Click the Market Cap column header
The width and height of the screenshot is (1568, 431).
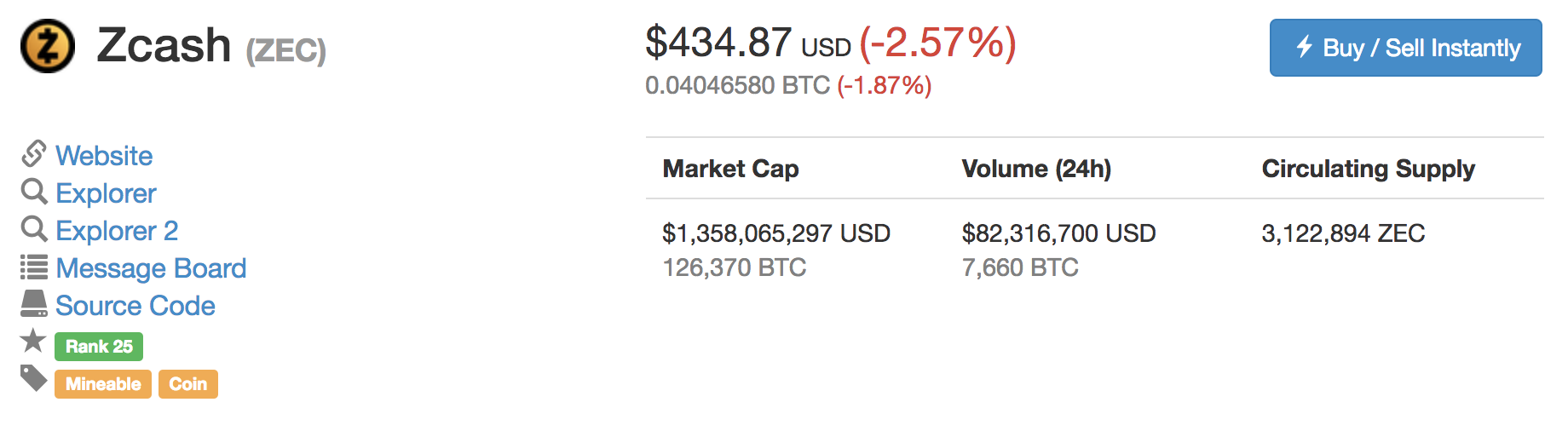tap(730, 169)
